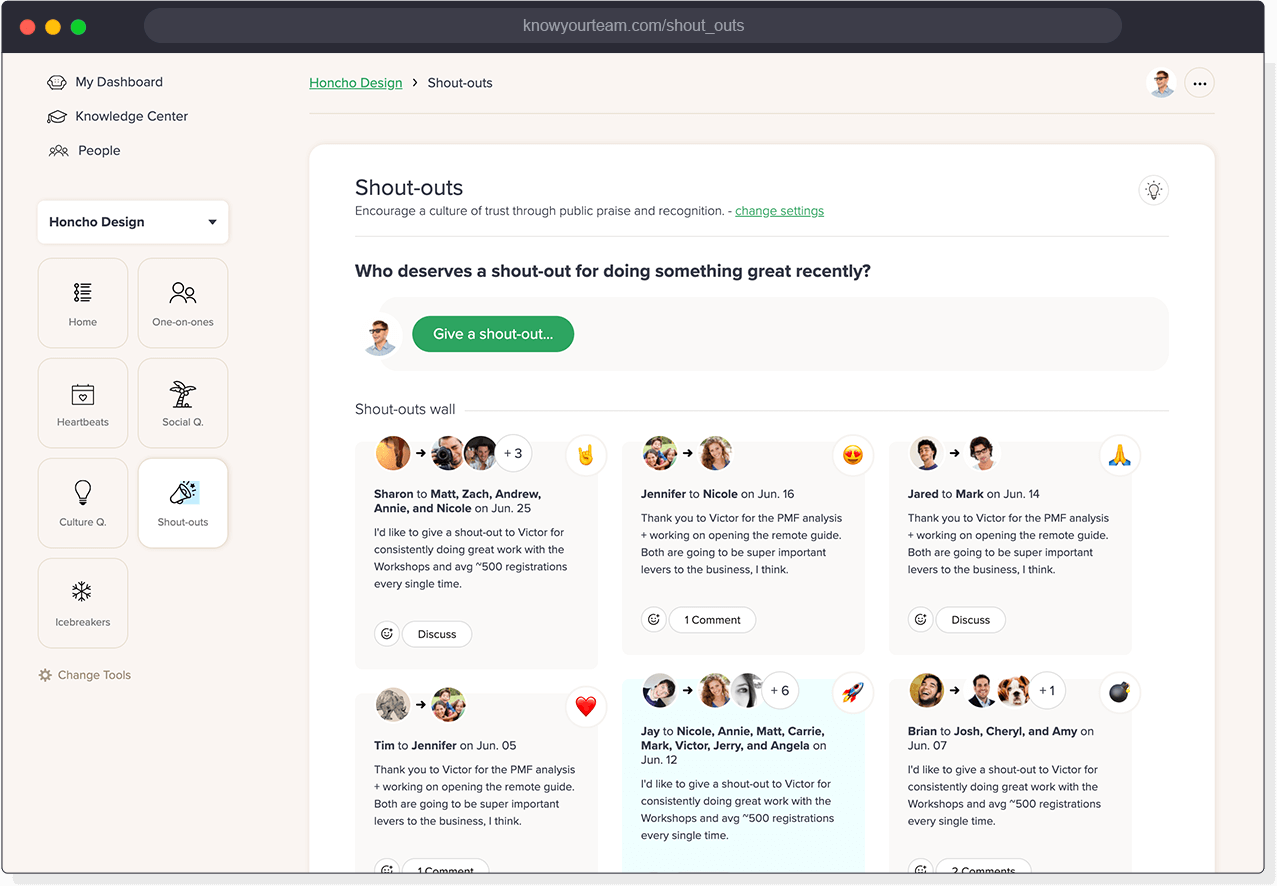Image resolution: width=1277 pixels, height=886 pixels.
Task: Click the lightbulb tips icon
Action: point(1153,190)
